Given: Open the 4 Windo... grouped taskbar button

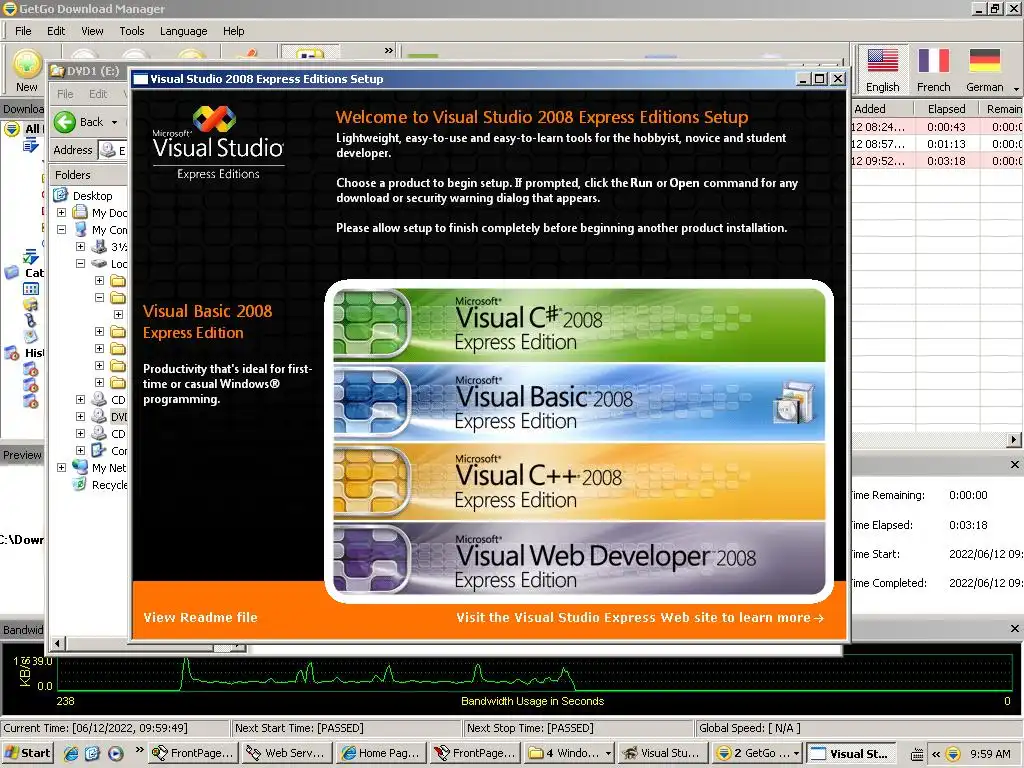Looking at the screenshot, I should pyautogui.click(x=569, y=753).
